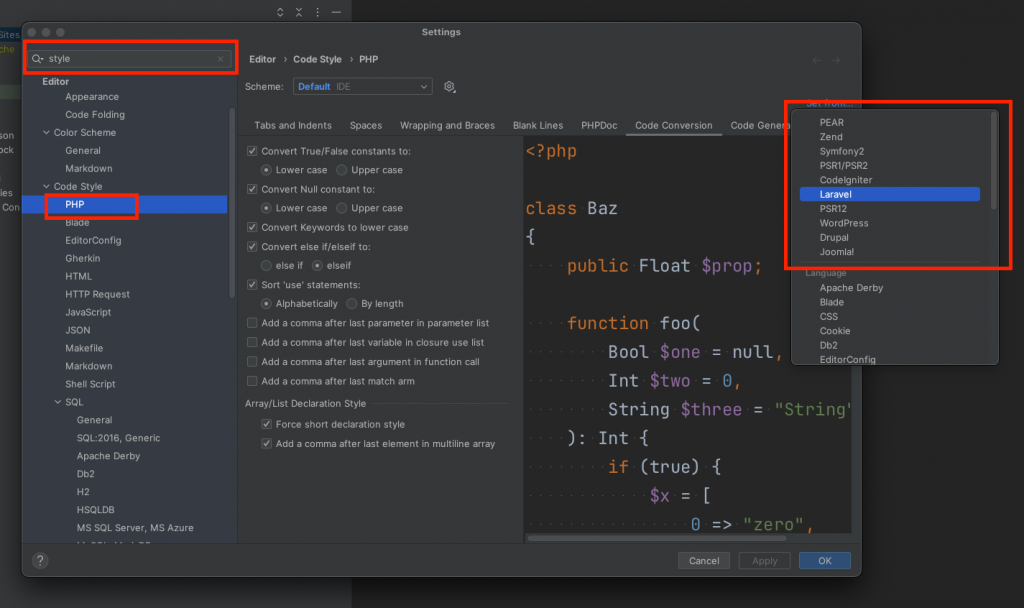Enable comma after last variable in closure use list

252,342
